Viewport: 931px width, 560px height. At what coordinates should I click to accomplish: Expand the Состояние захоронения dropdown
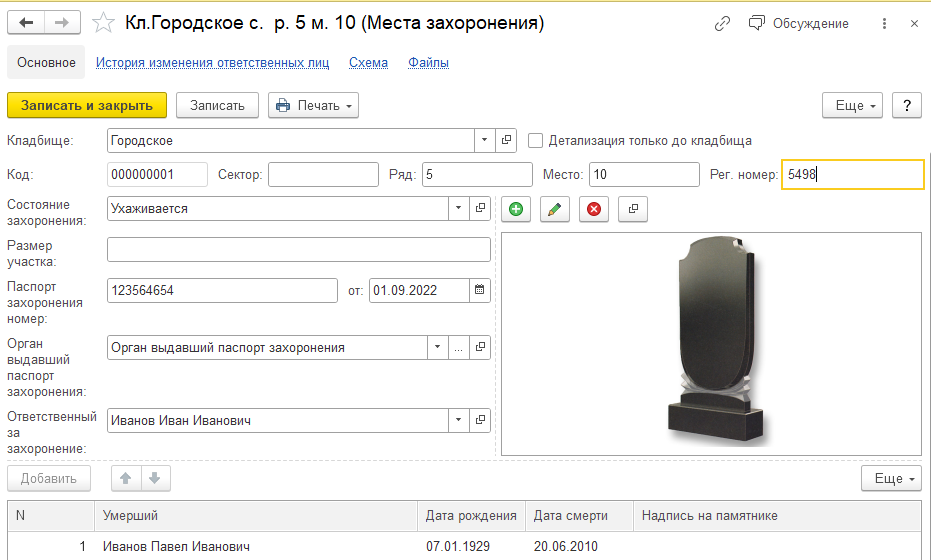(x=458, y=208)
